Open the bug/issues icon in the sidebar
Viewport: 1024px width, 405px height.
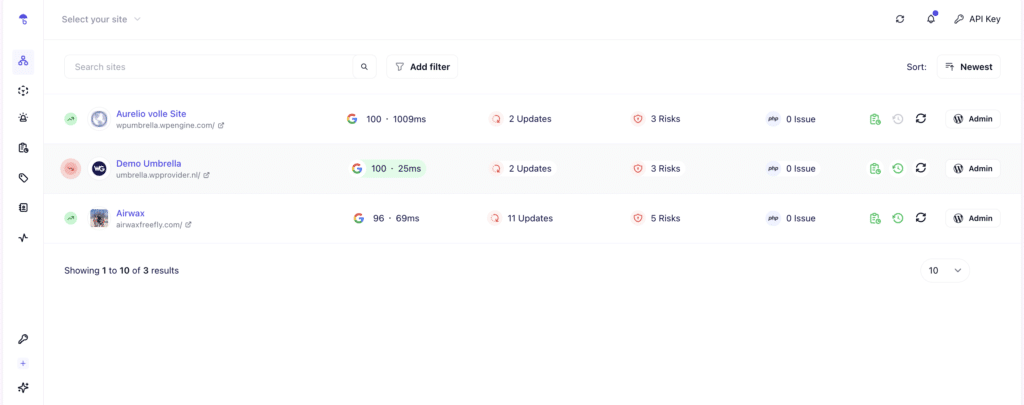[23, 118]
